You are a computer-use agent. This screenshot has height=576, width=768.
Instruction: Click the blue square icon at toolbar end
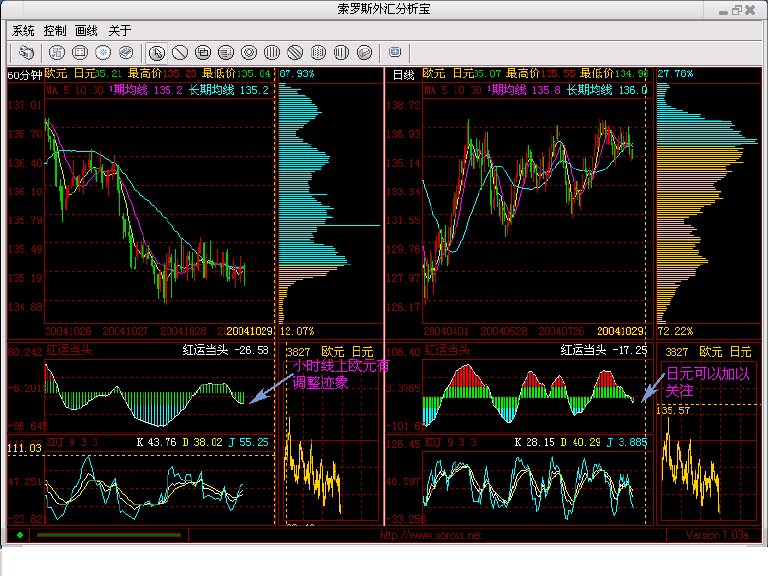click(x=395, y=51)
